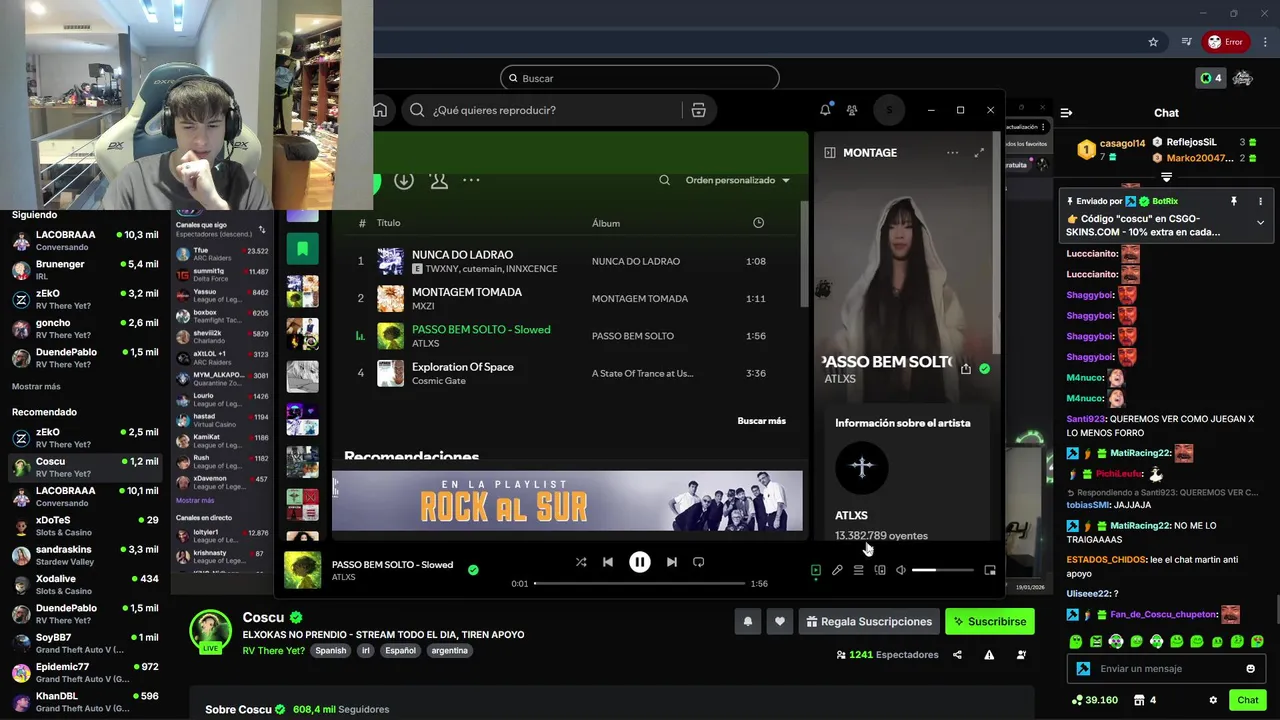Toggle saved checkmark beside PASSO BEM SOLTO - Slowed
Image resolution: width=1280 pixels, height=720 pixels.
[x=473, y=570]
